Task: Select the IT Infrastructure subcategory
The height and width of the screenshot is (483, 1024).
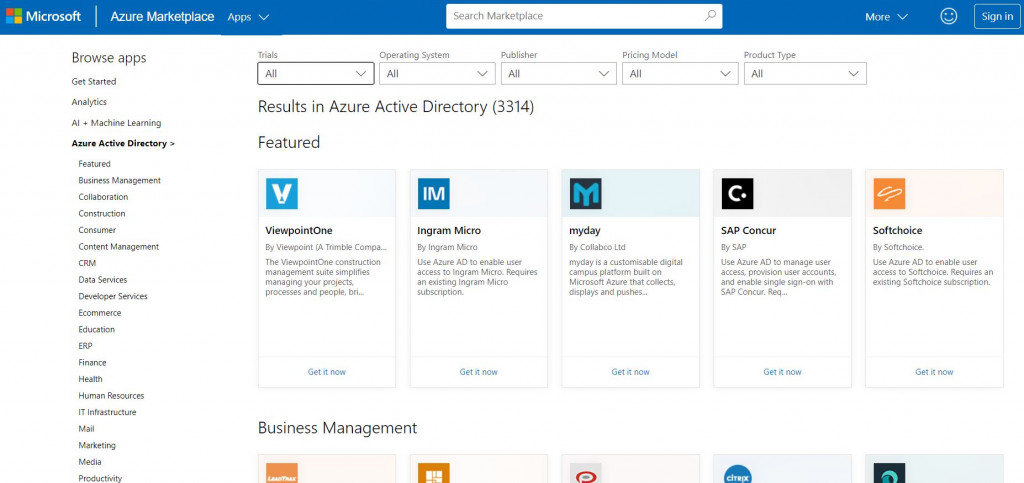Action: coord(107,413)
